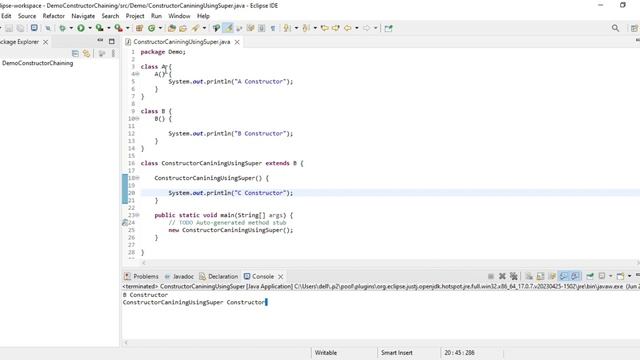Open Forward navigation history dropdown arrow
The image size is (640, 360).
376,28
